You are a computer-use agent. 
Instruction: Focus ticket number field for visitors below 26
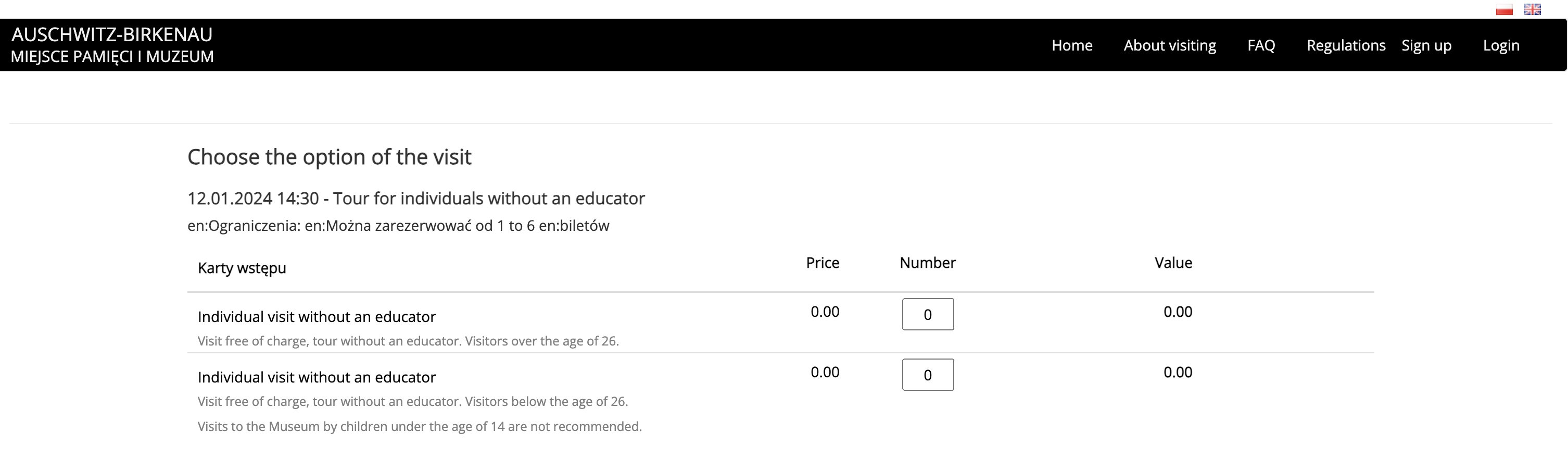[927, 375]
